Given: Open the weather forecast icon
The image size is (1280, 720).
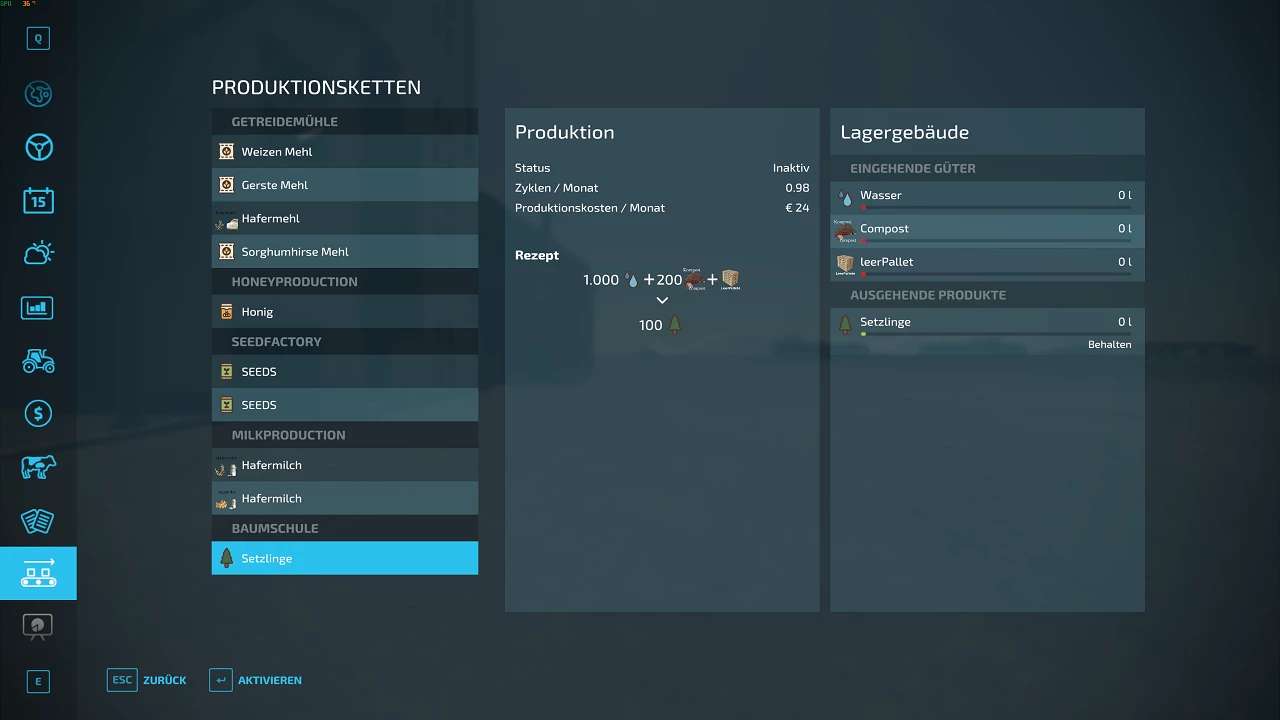Looking at the screenshot, I should pos(38,254).
